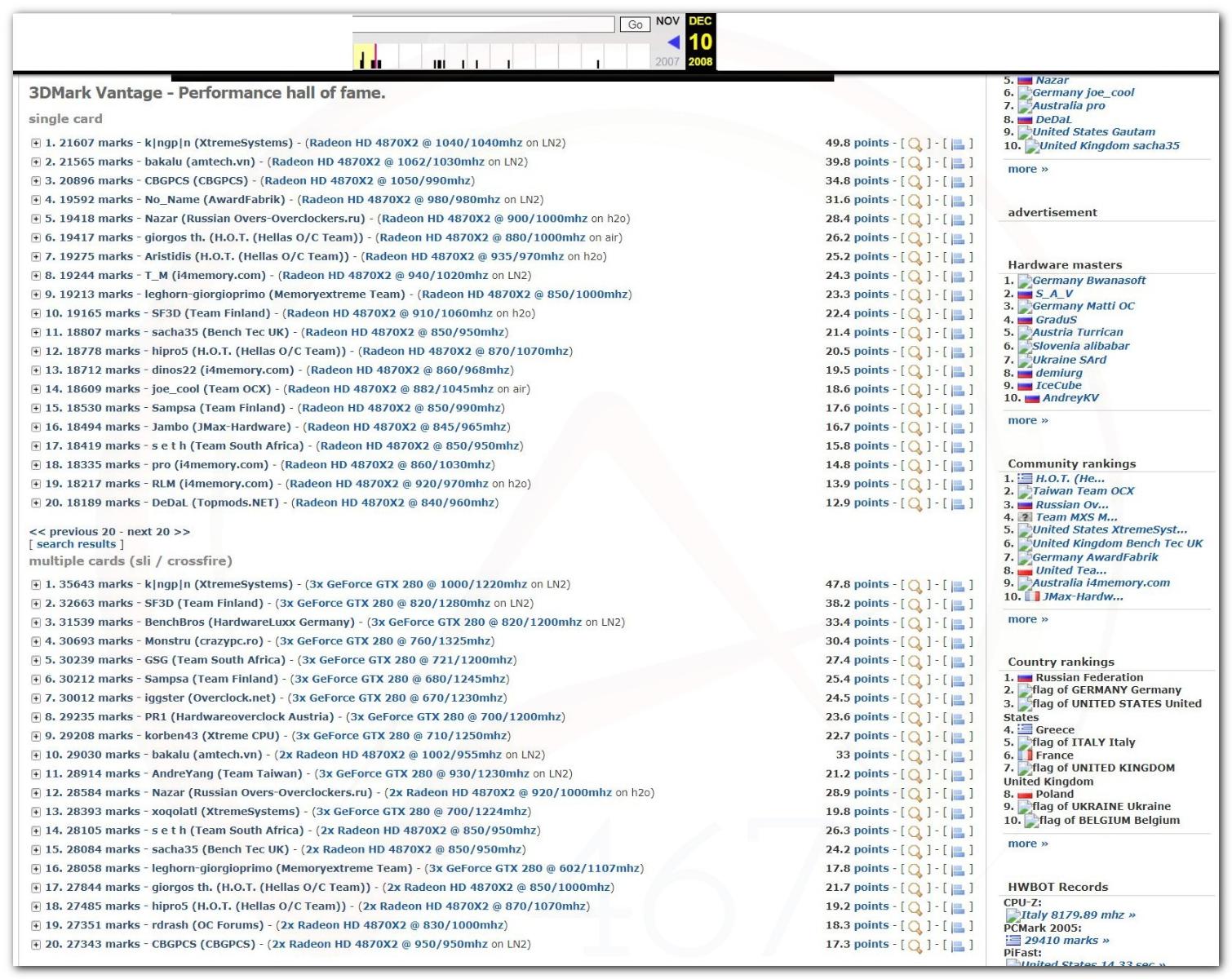Image resolution: width=1232 pixels, height=979 pixels.
Task: Select year 2007 in the Wayback toolbar
Action: pos(667,62)
